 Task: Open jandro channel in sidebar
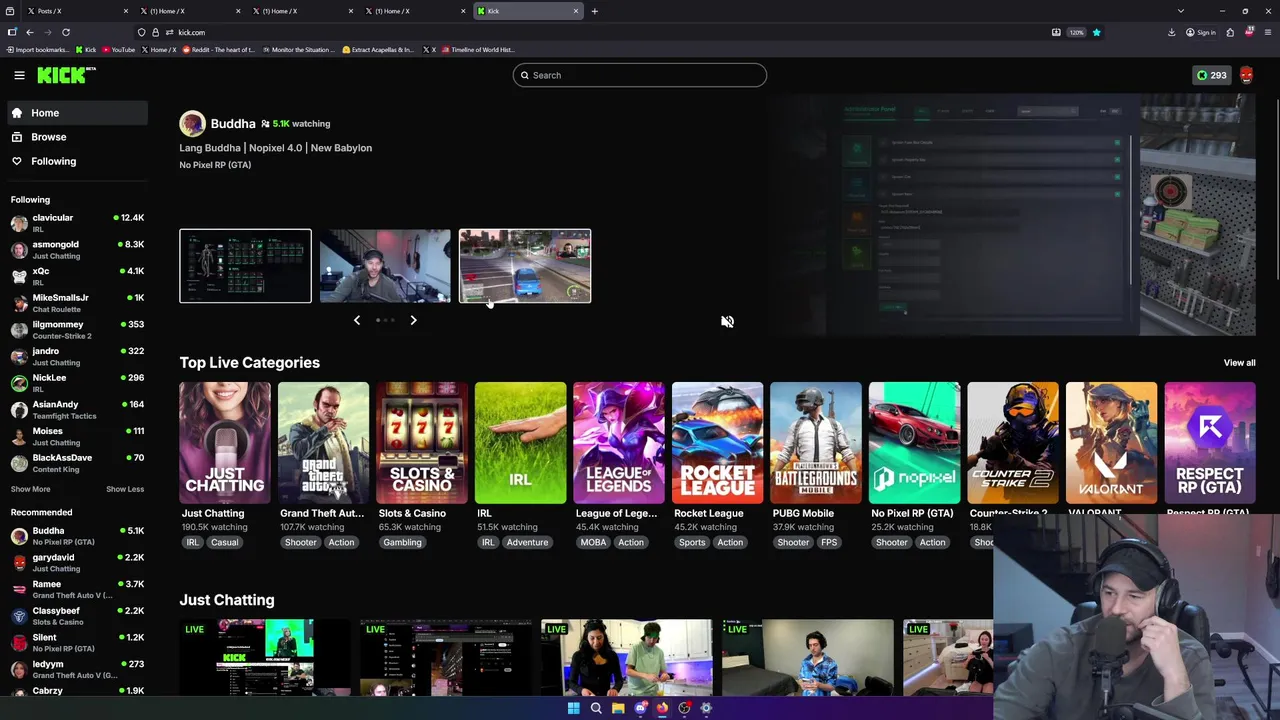click(x=77, y=356)
